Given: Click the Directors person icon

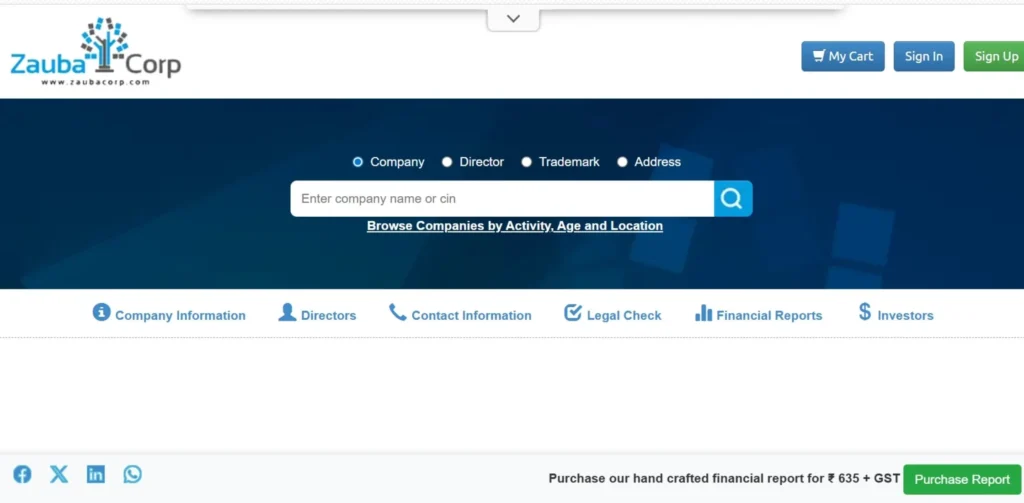Looking at the screenshot, I should (287, 312).
